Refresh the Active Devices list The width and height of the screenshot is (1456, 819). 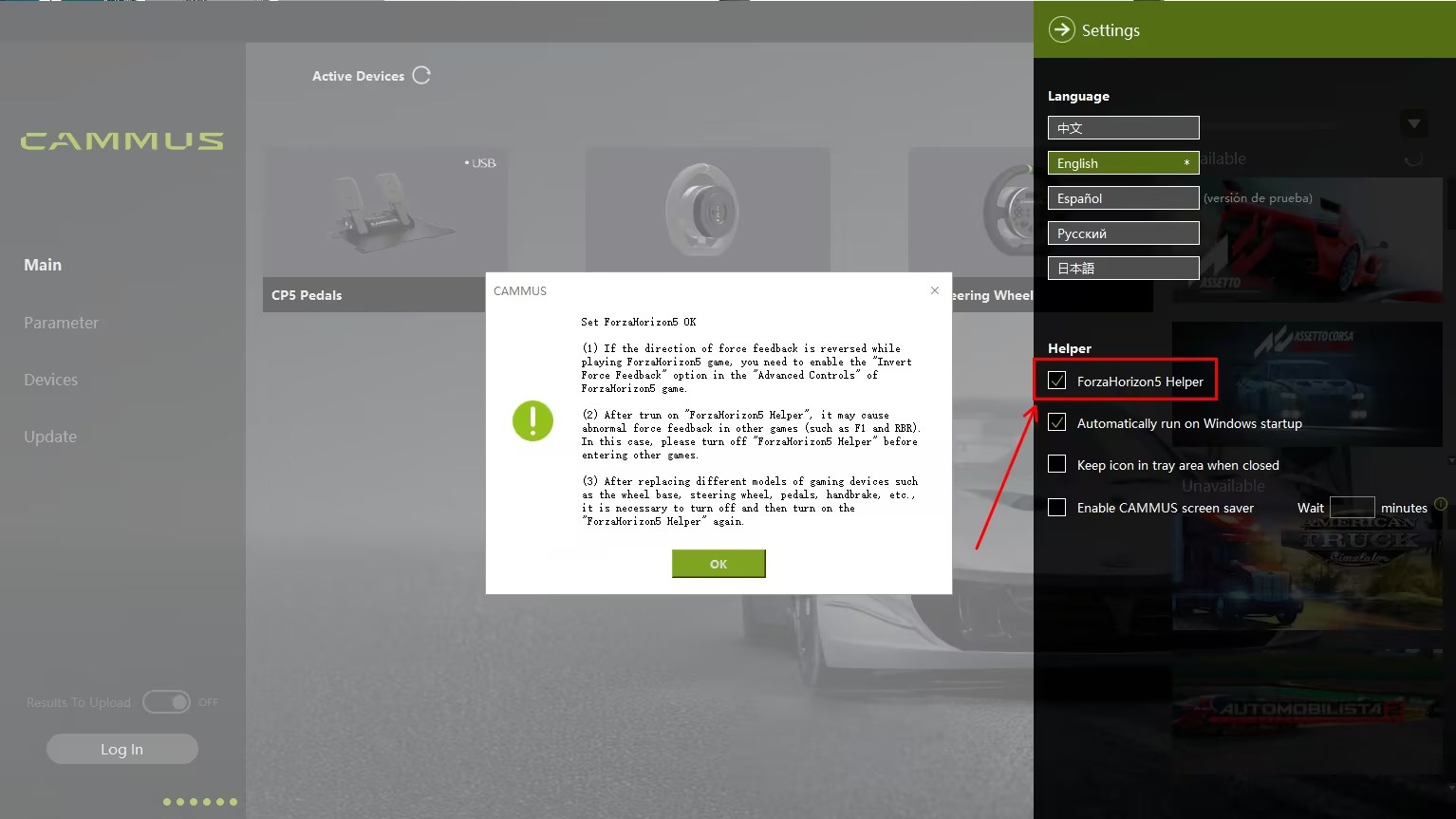(x=421, y=76)
